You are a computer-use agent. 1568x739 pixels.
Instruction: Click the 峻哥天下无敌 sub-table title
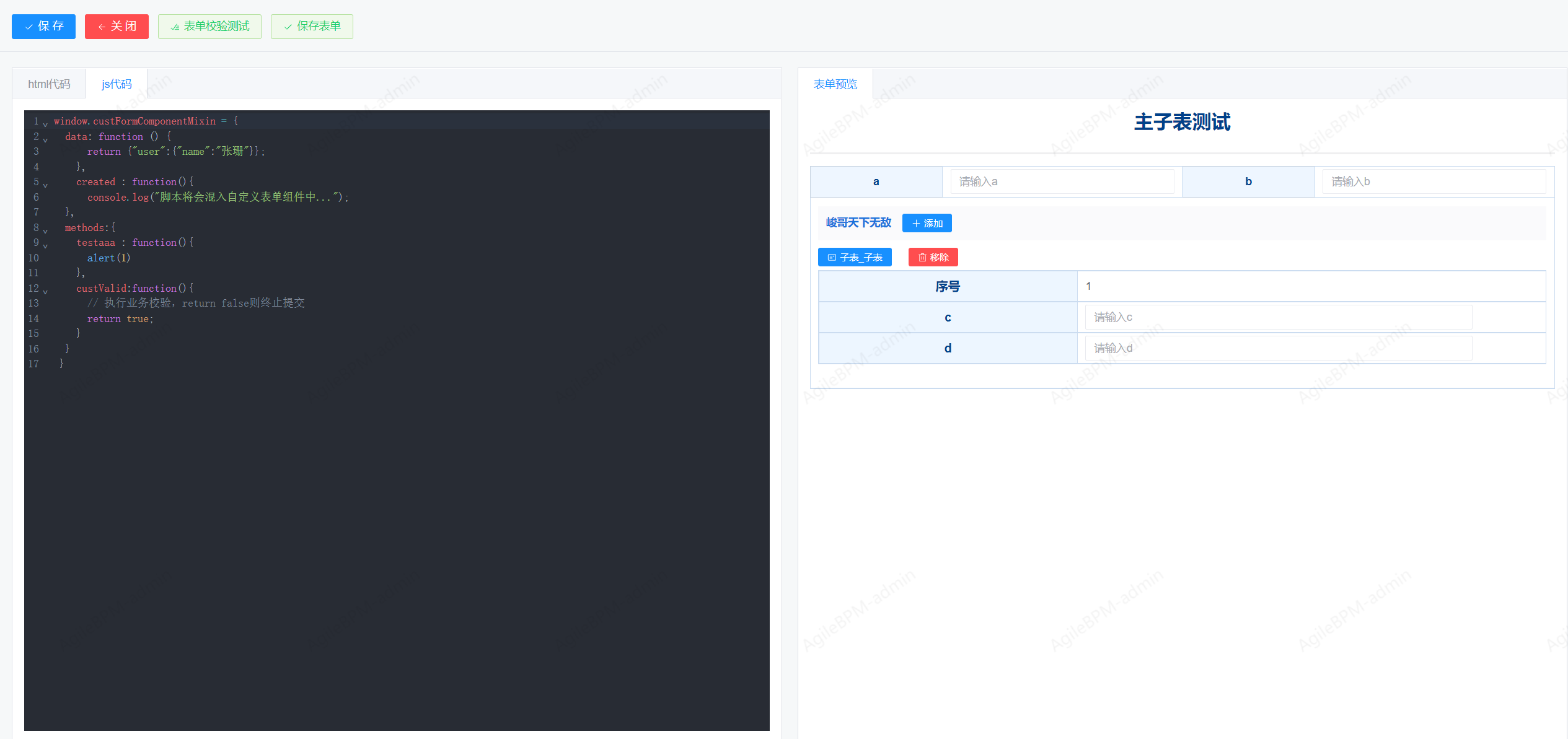[858, 222]
